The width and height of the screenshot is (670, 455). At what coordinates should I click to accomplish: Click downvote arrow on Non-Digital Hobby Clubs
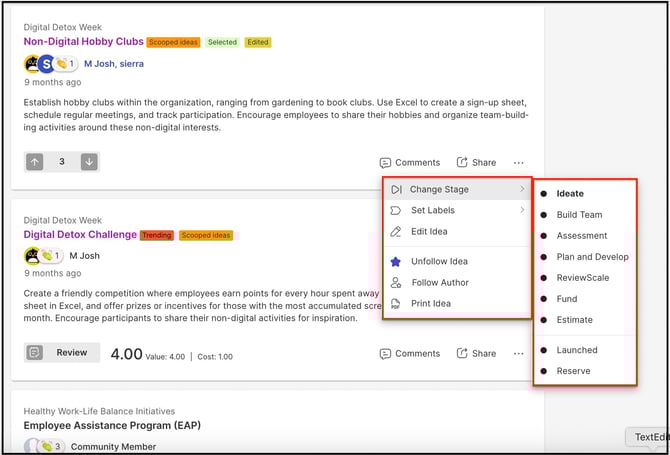click(89, 162)
